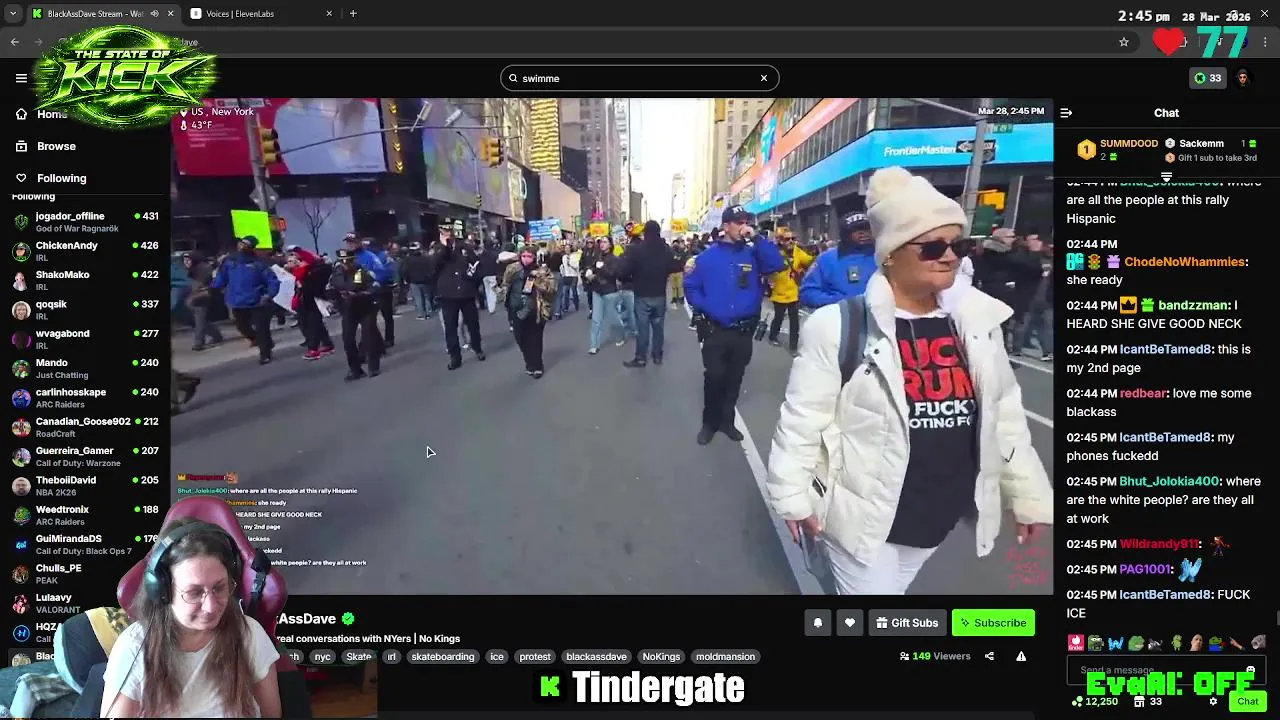Switch to the Voices | ElevenLabs tab
The height and width of the screenshot is (720, 1280).
[262, 14]
